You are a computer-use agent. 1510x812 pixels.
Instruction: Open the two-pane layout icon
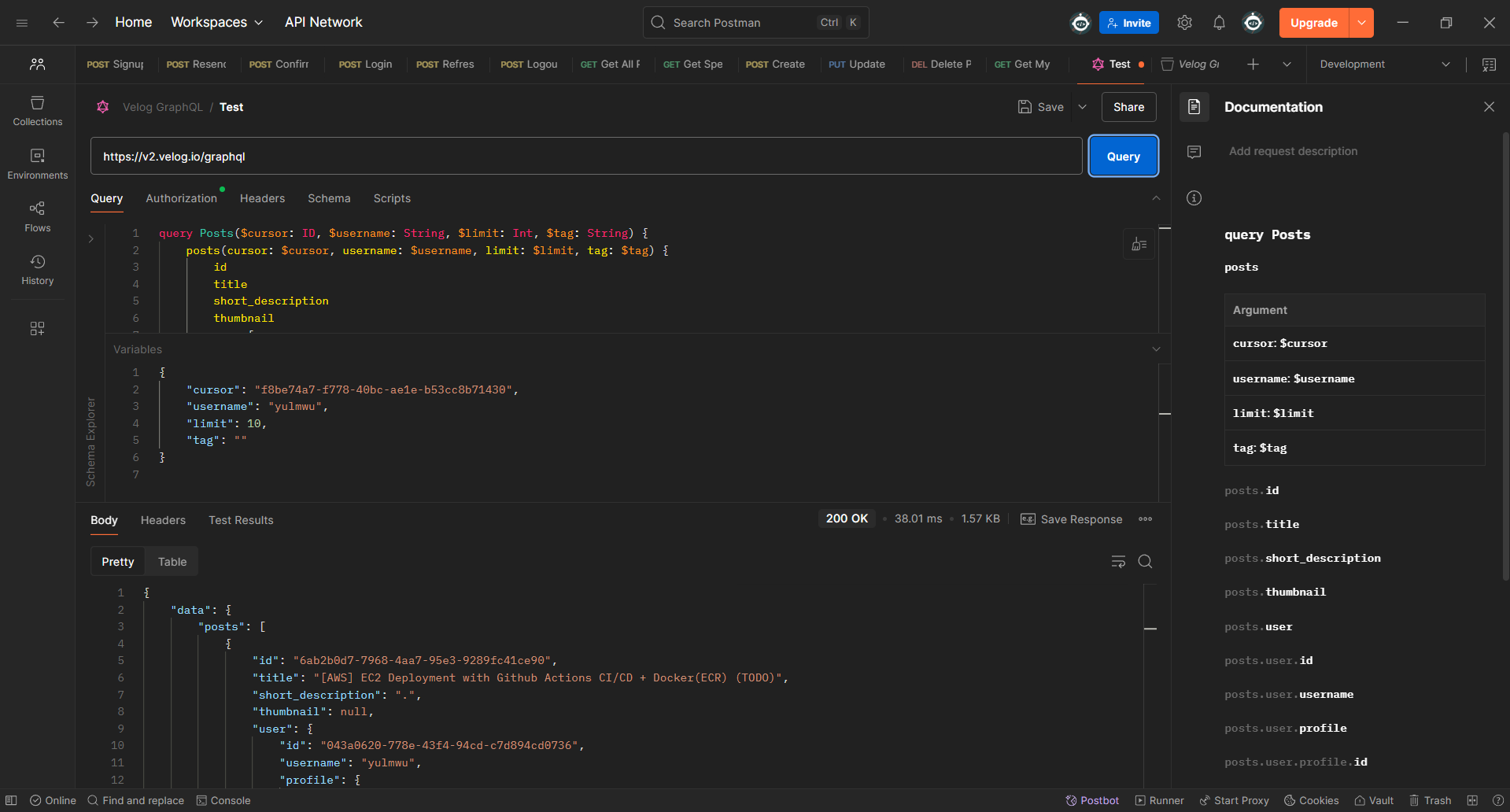1472,800
